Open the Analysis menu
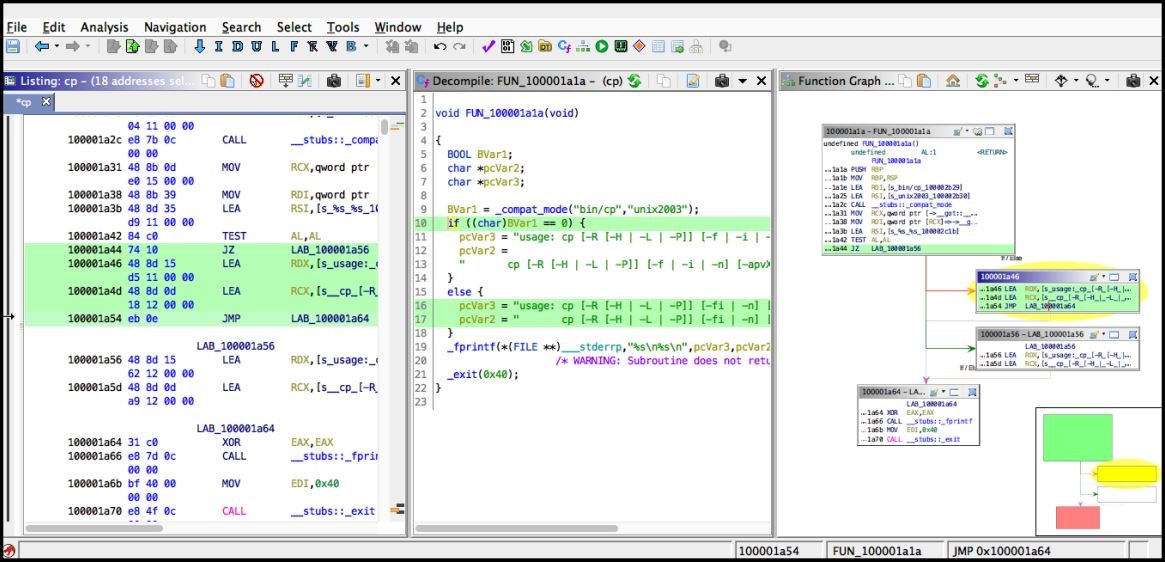The image size is (1165, 562). 104,28
